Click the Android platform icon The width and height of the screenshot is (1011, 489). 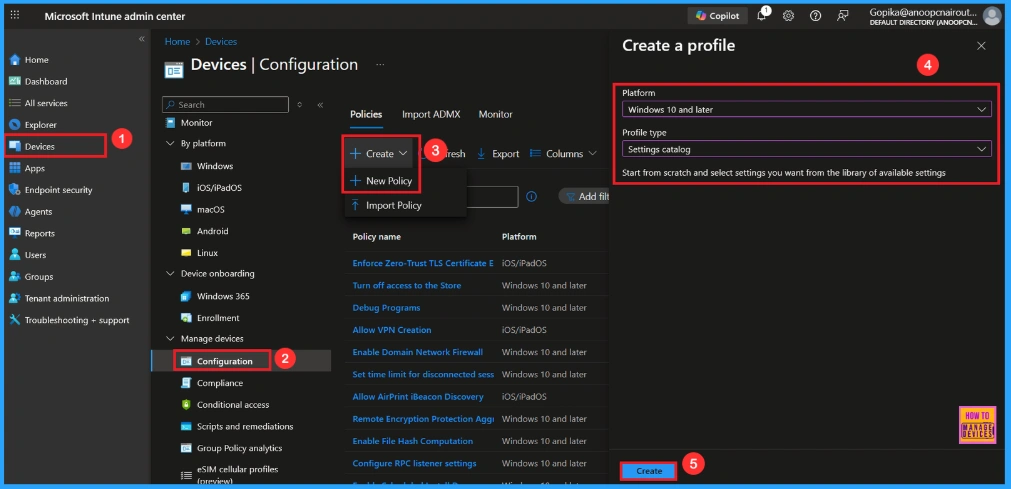click(186, 231)
